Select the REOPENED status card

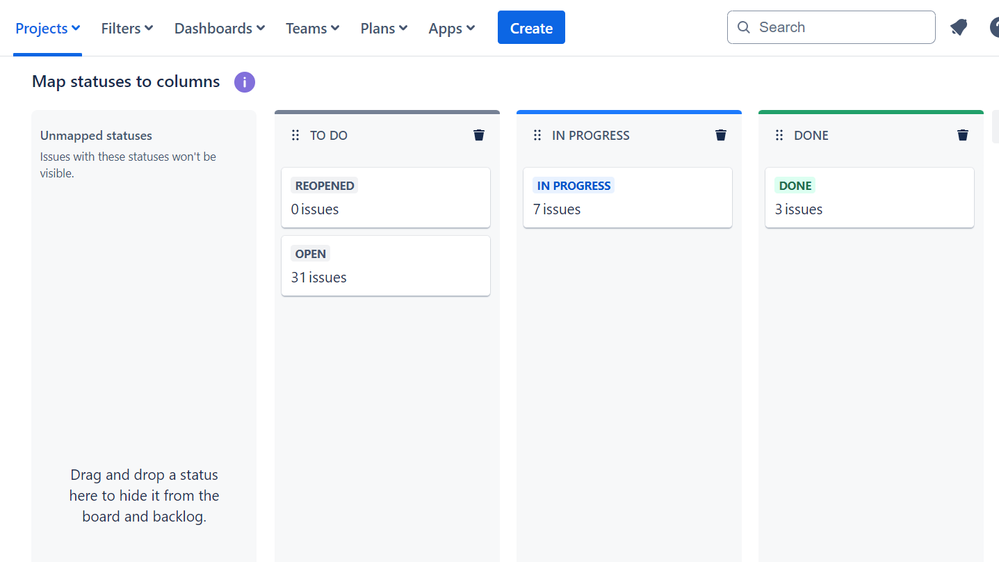pos(386,198)
